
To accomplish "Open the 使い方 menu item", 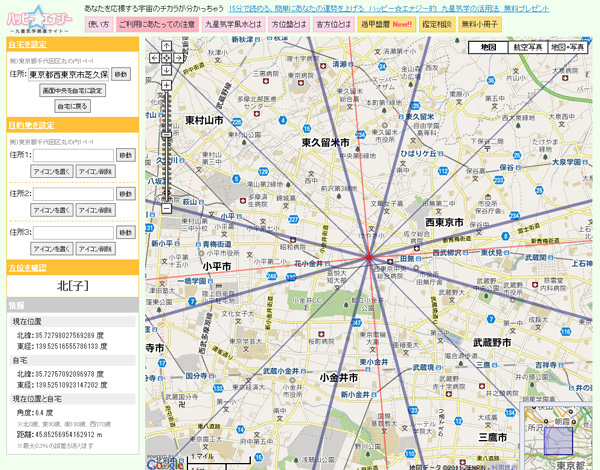I will [x=98, y=24].
